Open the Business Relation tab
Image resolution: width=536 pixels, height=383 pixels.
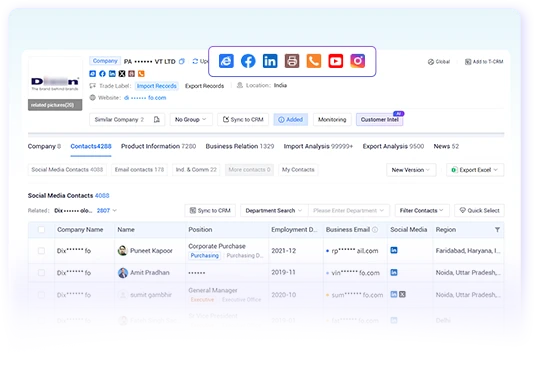click(240, 146)
